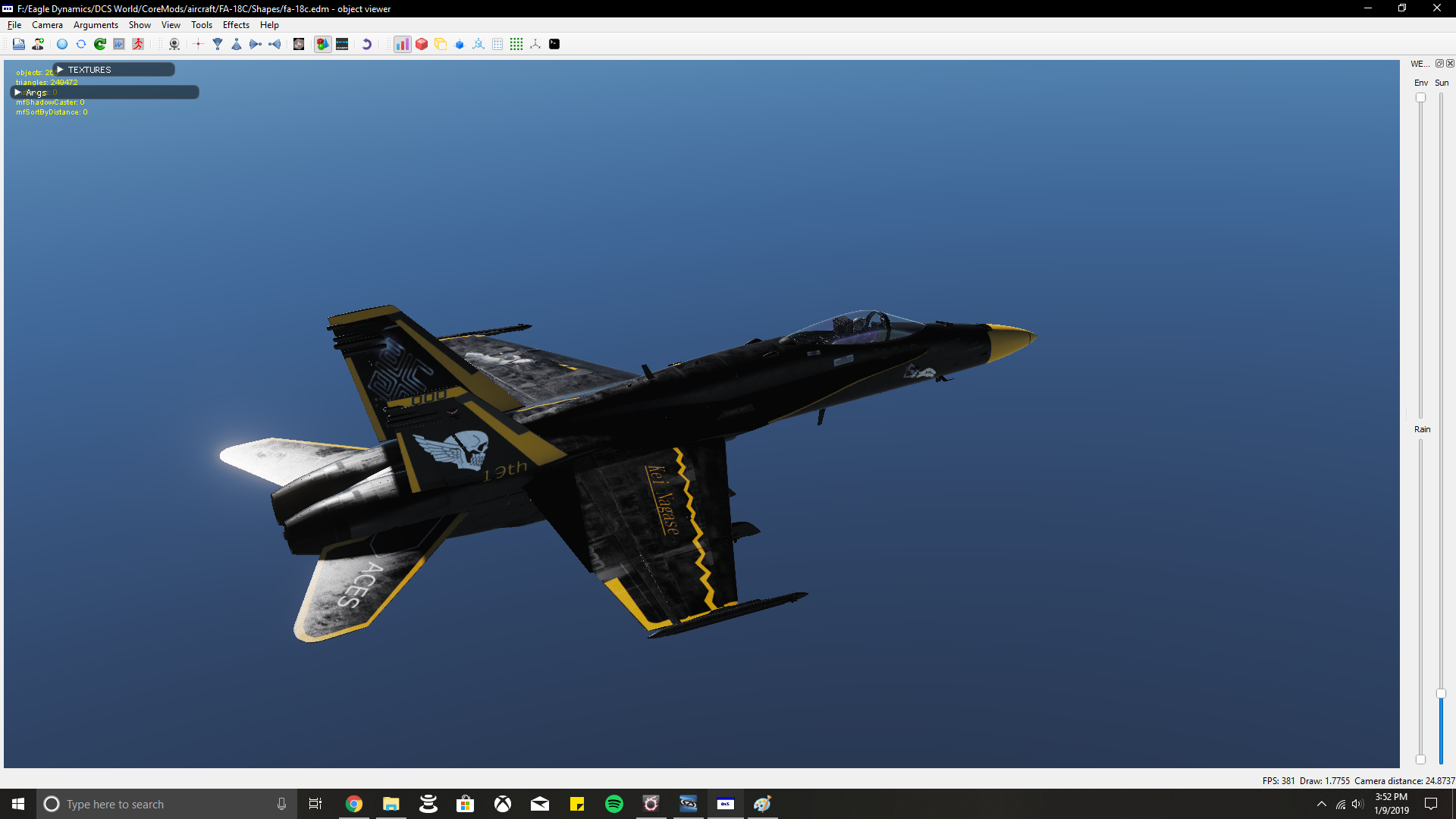Image resolution: width=1456 pixels, height=819 pixels.
Task: Toggle the colored shapes toolbar button
Action: tap(323, 44)
